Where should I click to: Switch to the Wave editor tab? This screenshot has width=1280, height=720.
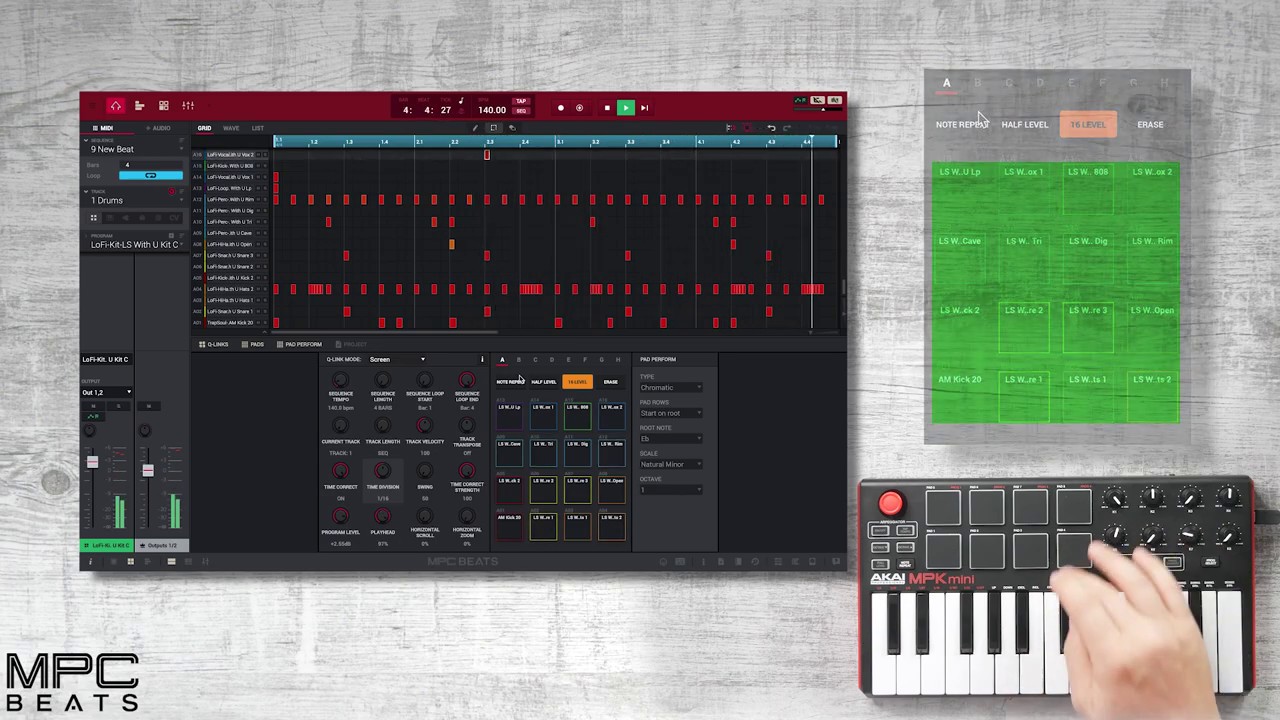[231, 128]
